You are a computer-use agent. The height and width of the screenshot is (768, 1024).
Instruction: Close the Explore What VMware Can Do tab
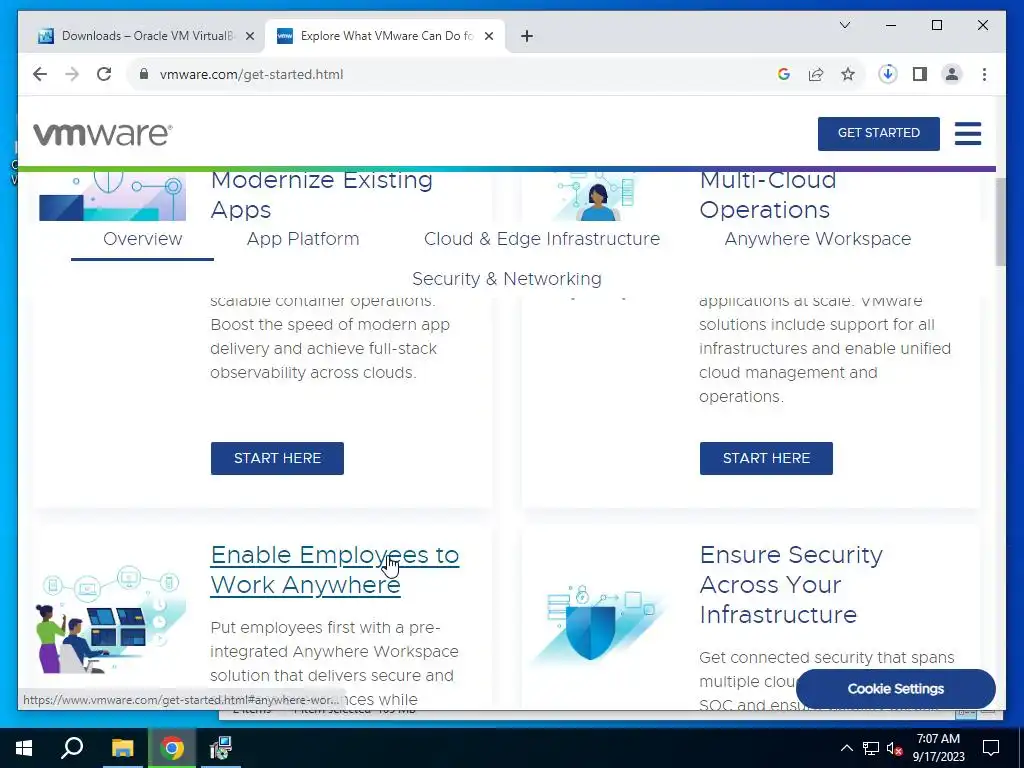(x=488, y=36)
